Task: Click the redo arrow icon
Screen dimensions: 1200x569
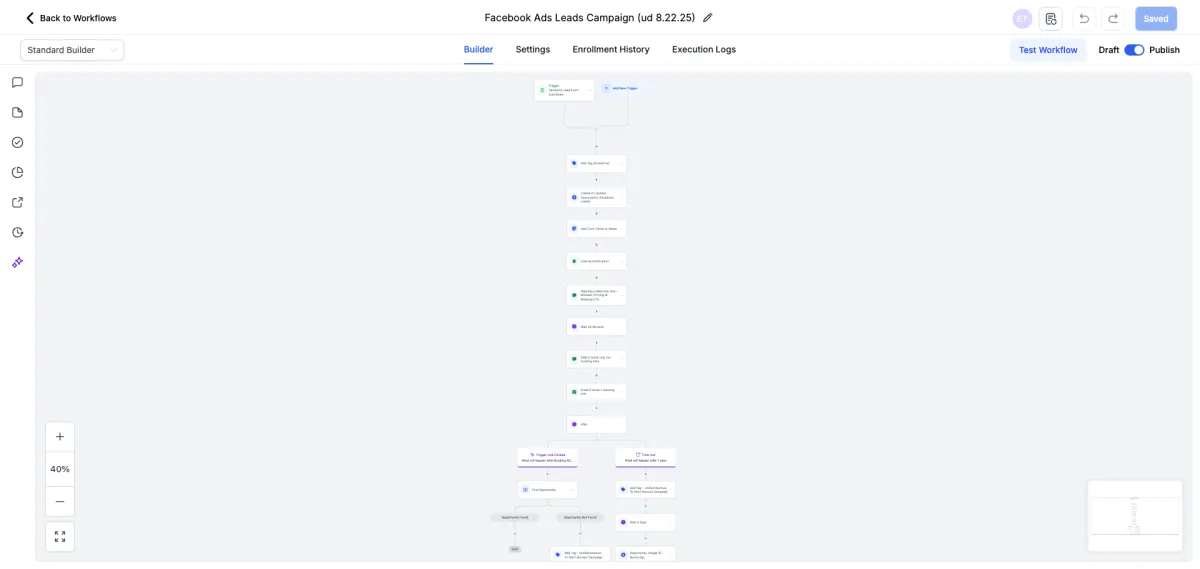Action: coord(1113,18)
